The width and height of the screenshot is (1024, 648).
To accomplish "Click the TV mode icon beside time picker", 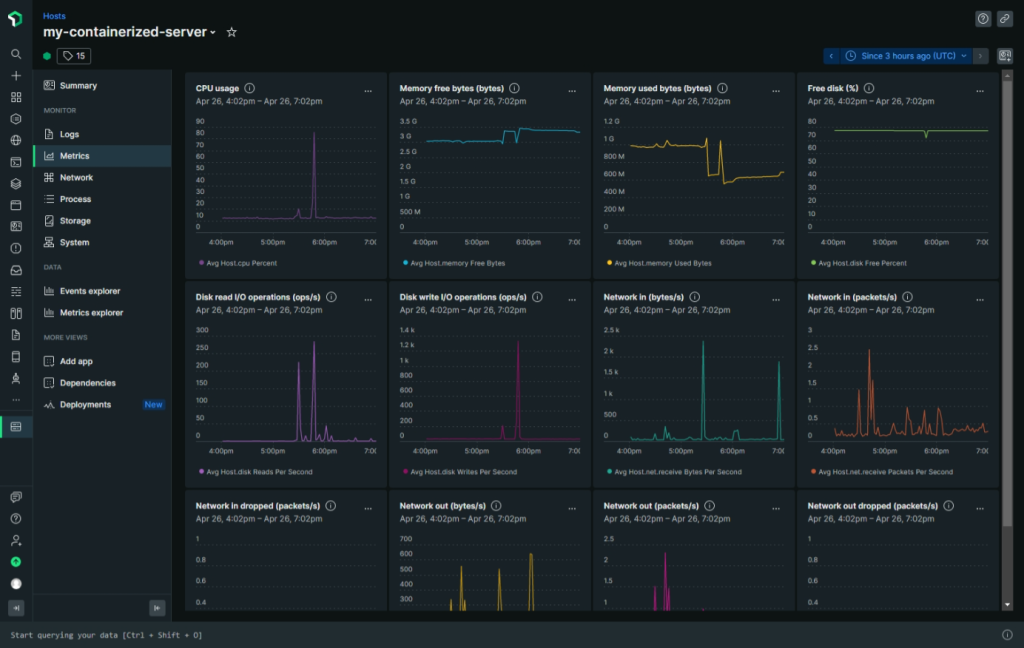I will pos(1004,56).
